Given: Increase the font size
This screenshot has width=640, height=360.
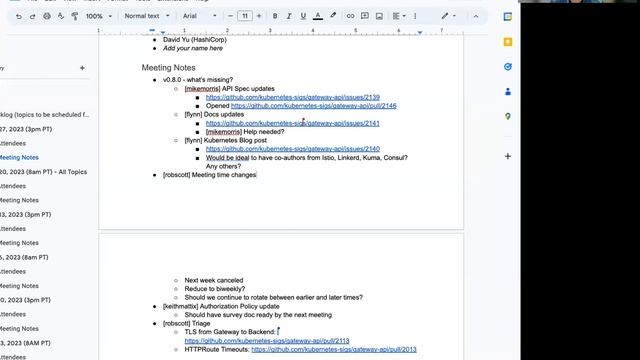Looking at the screenshot, I should (259, 16).
